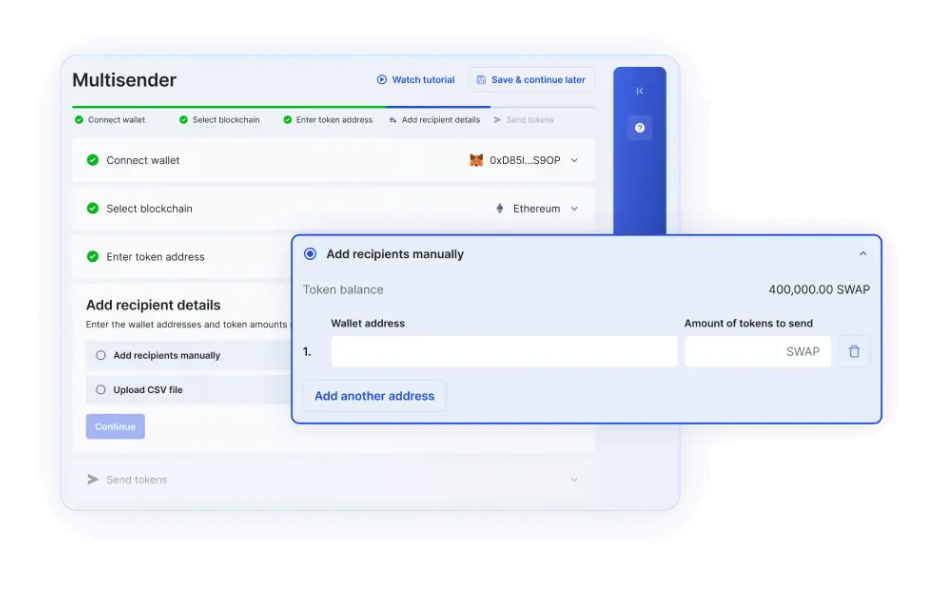The height and width of the screenshot is (593, 935).
Task: Click the Amount of tokens to send field
Action: point(757,351)
